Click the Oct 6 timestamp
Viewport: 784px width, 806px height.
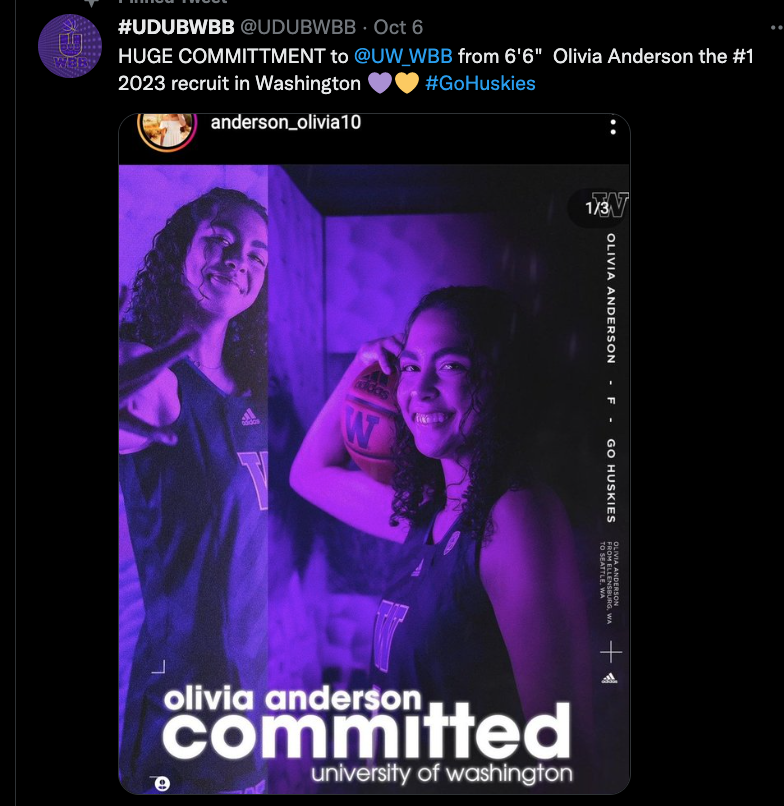pos(398,27)
